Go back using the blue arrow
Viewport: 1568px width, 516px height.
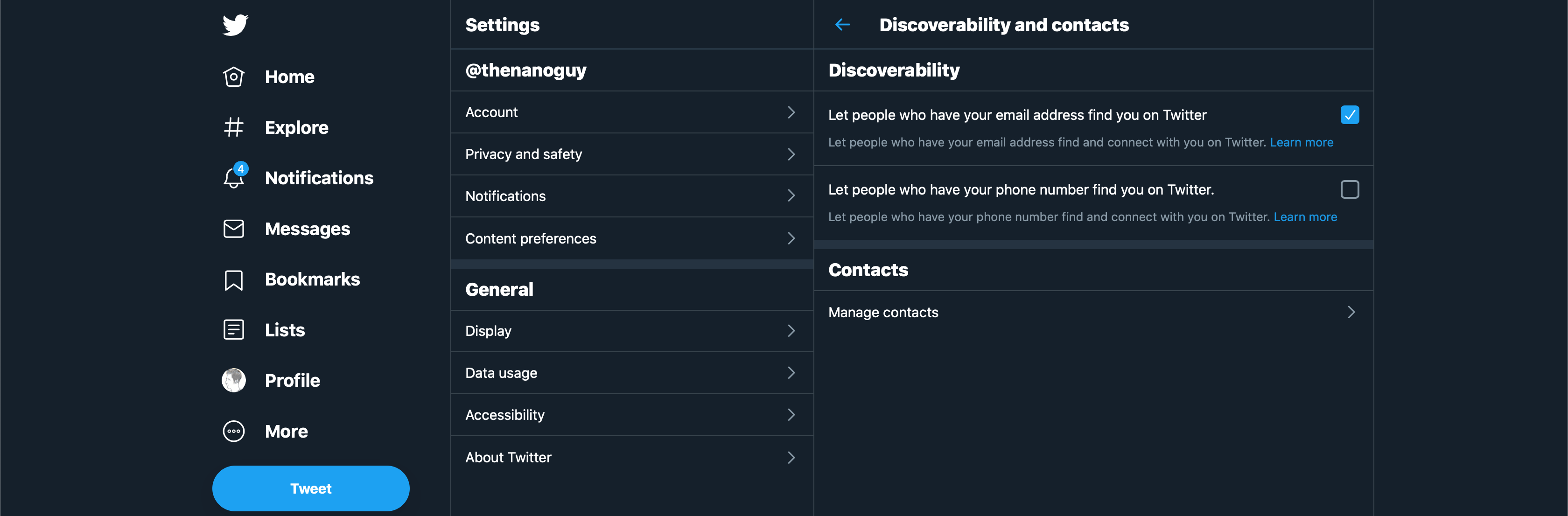(842, 24)
